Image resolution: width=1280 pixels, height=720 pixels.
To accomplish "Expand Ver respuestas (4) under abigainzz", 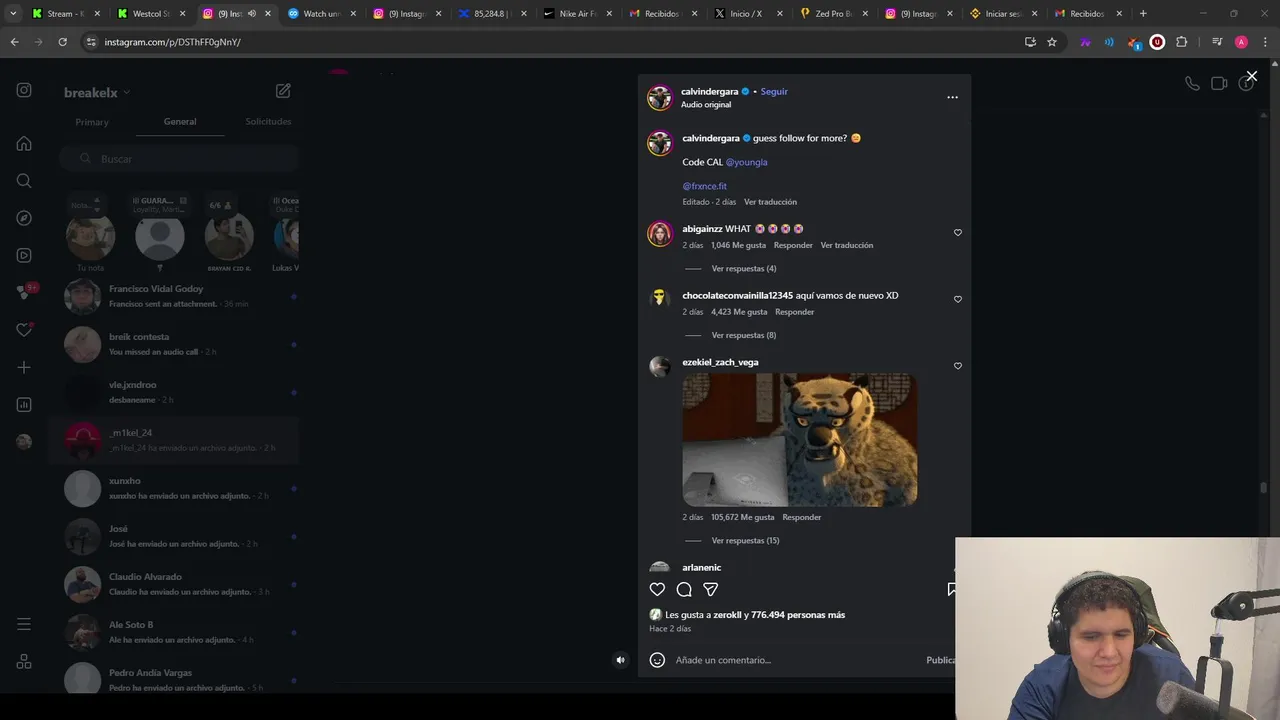I will pos(743,269).
